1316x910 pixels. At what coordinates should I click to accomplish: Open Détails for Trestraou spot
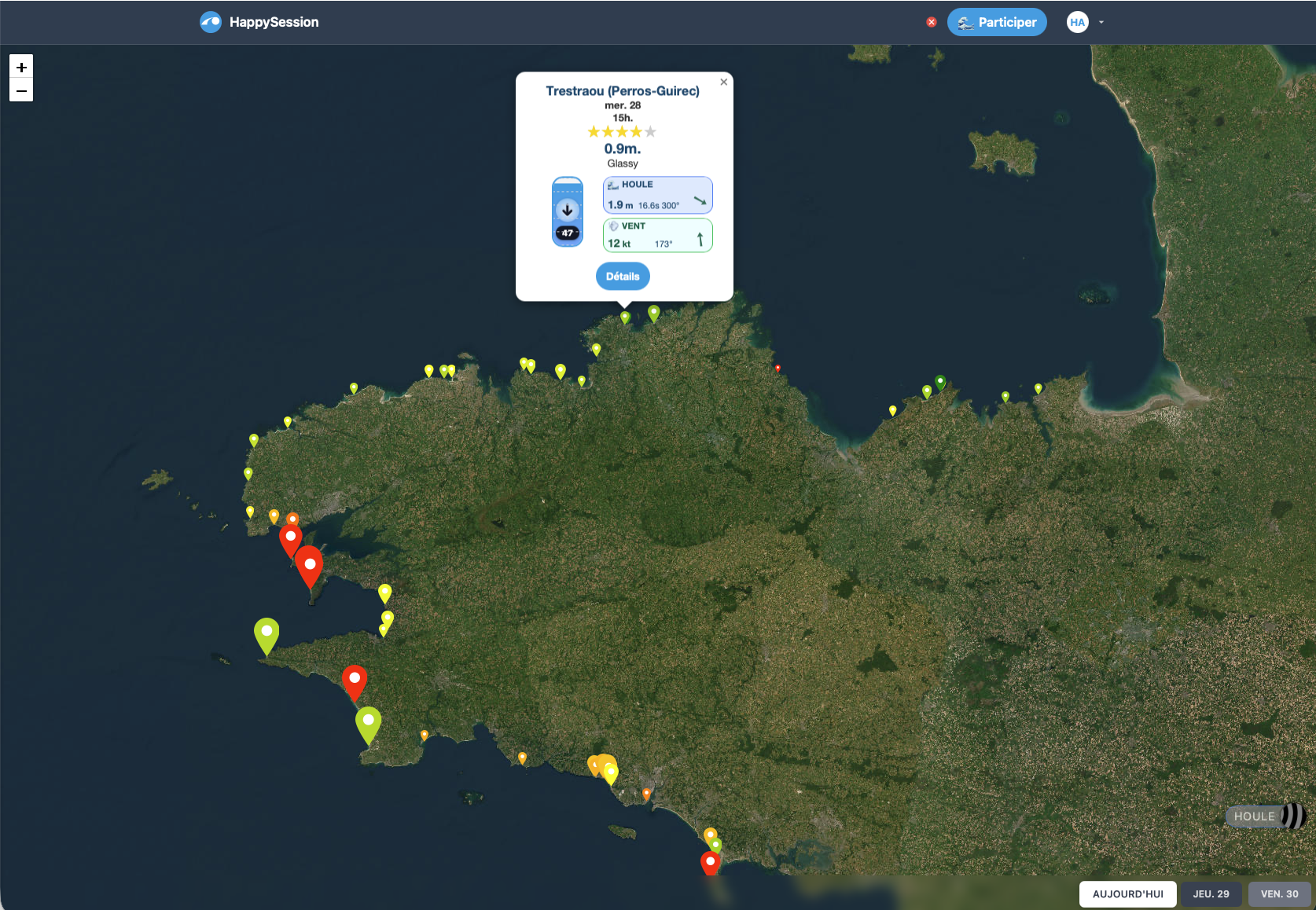point(623,277)
